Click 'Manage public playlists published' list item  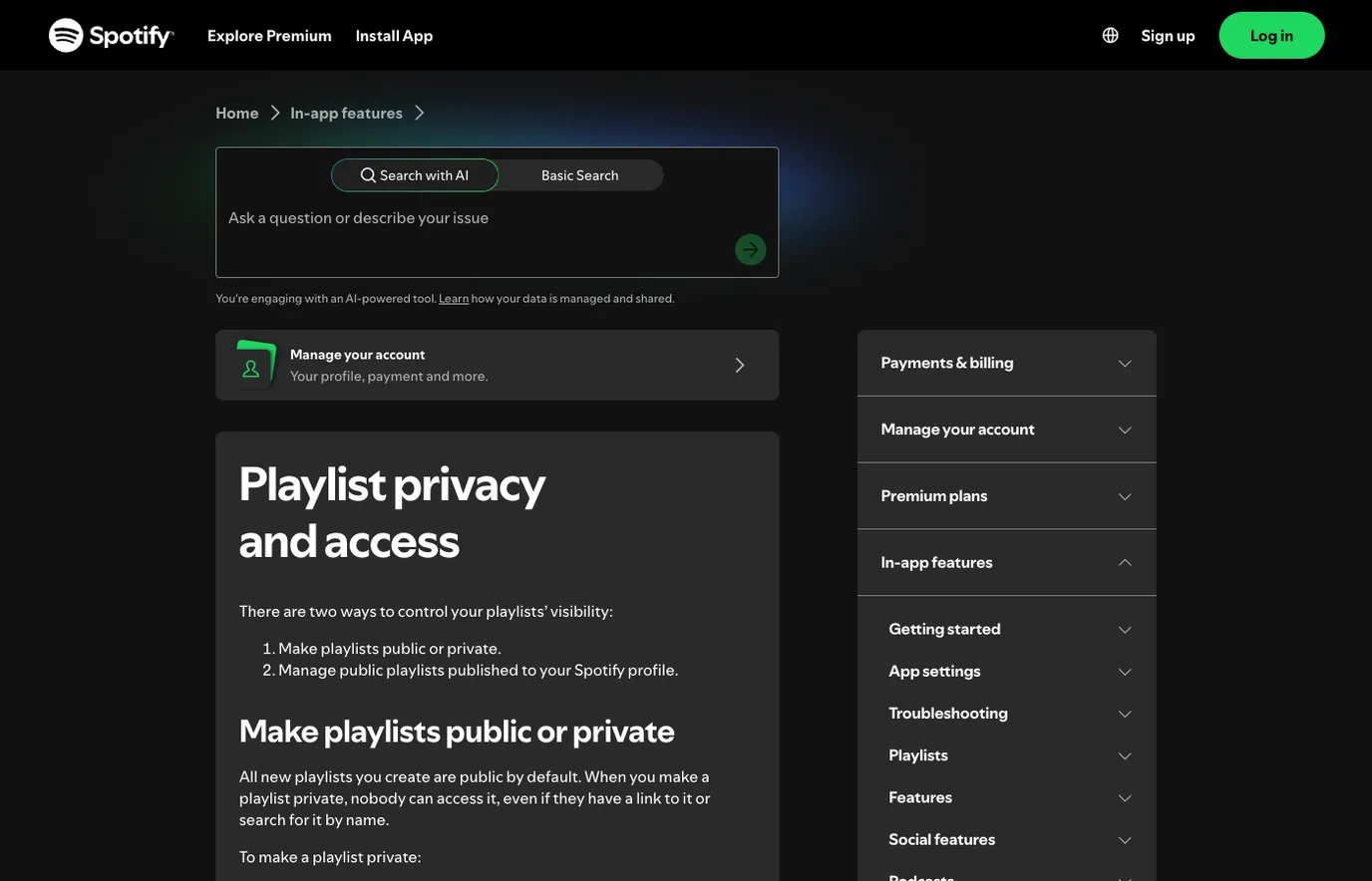coord(479,670)
